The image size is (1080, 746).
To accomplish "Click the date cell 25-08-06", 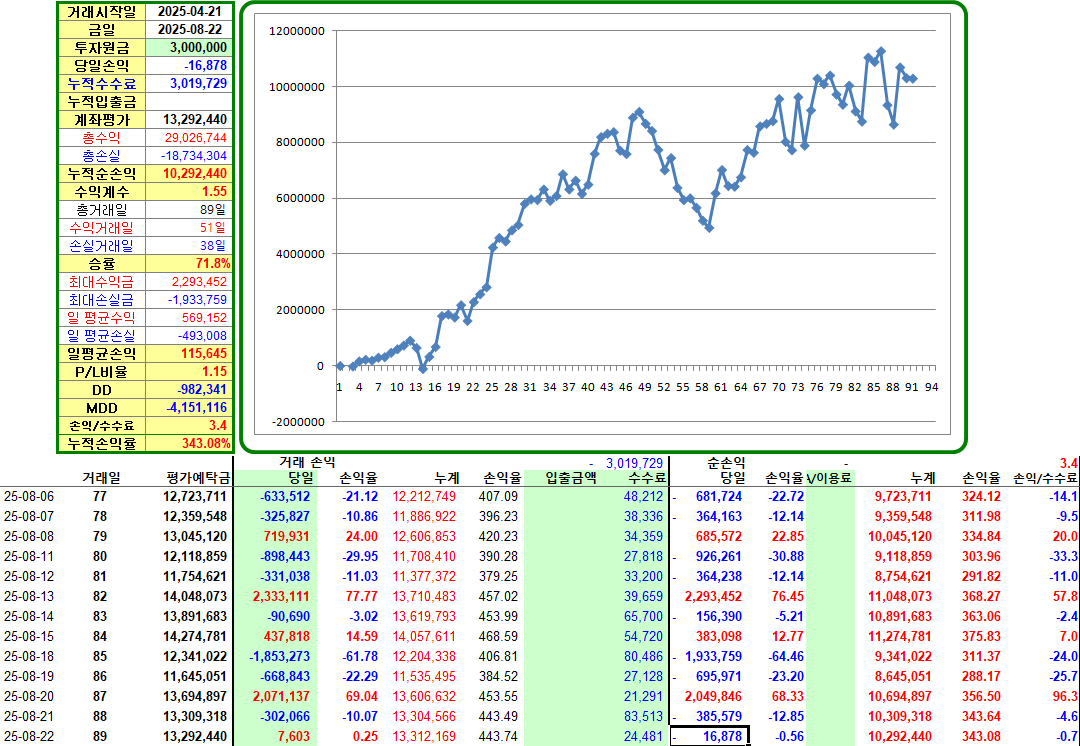I will coord(29,497).
